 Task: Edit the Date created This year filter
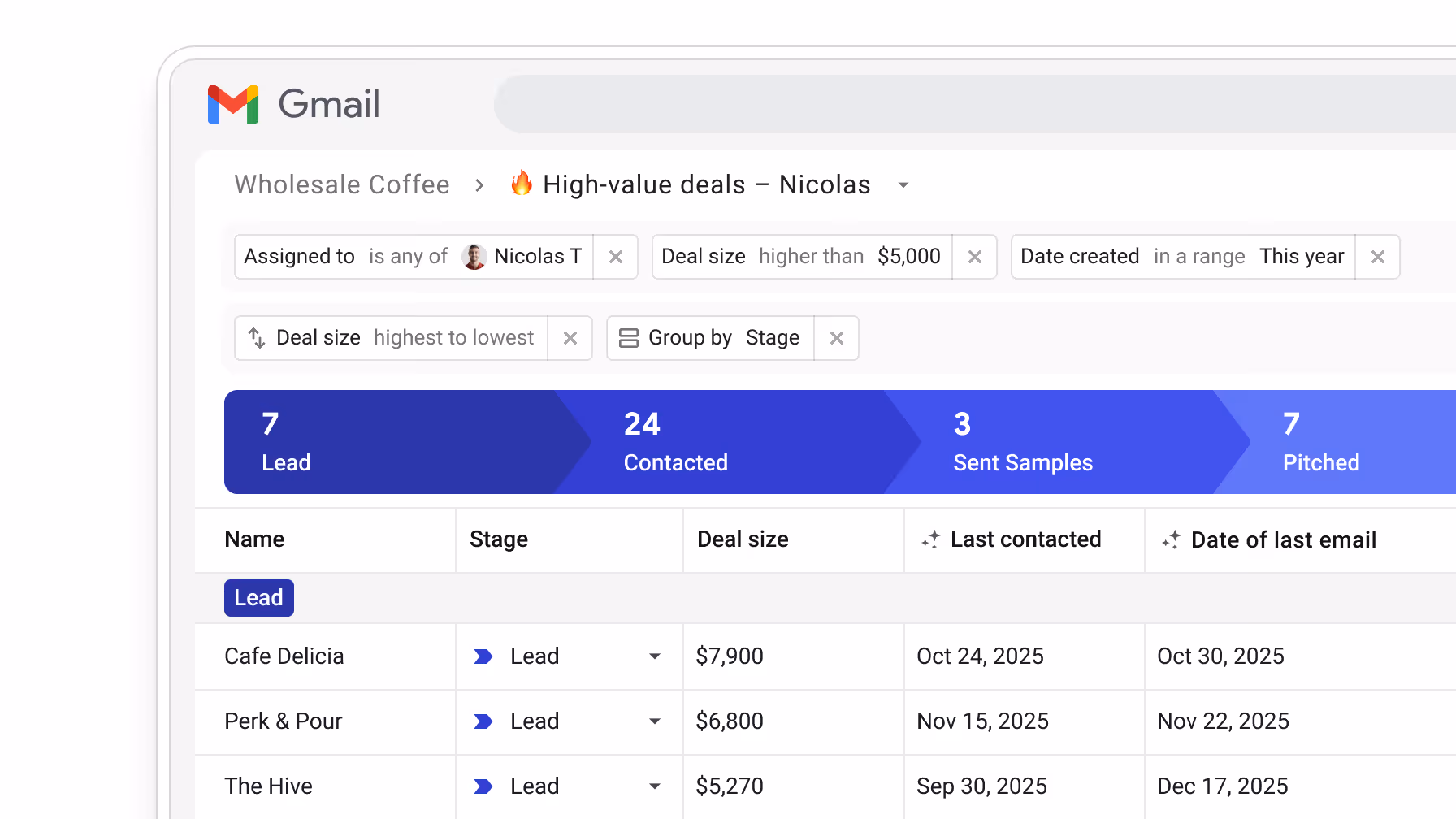tap(1183, 257)
